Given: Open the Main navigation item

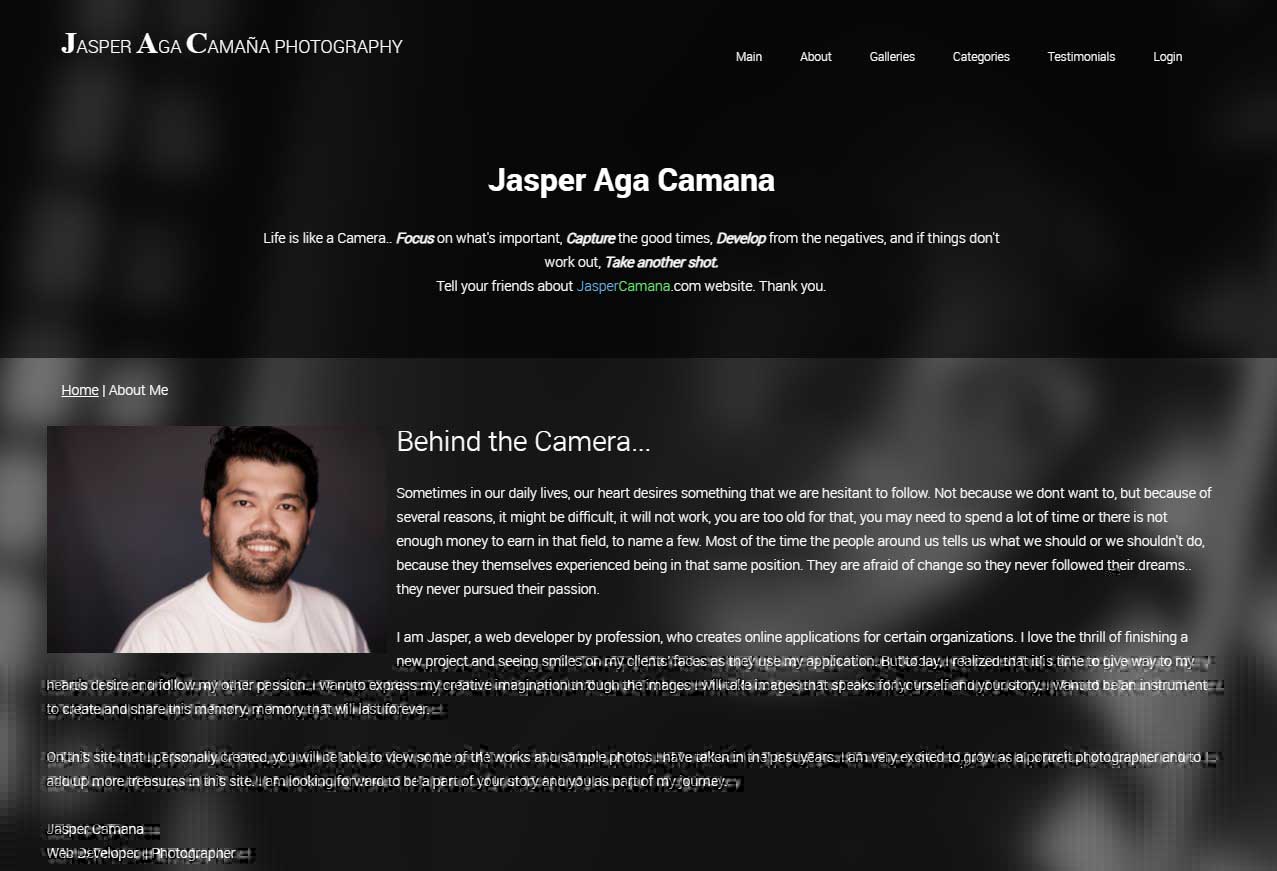Looking at the screenshot, I should coord(748,57).
